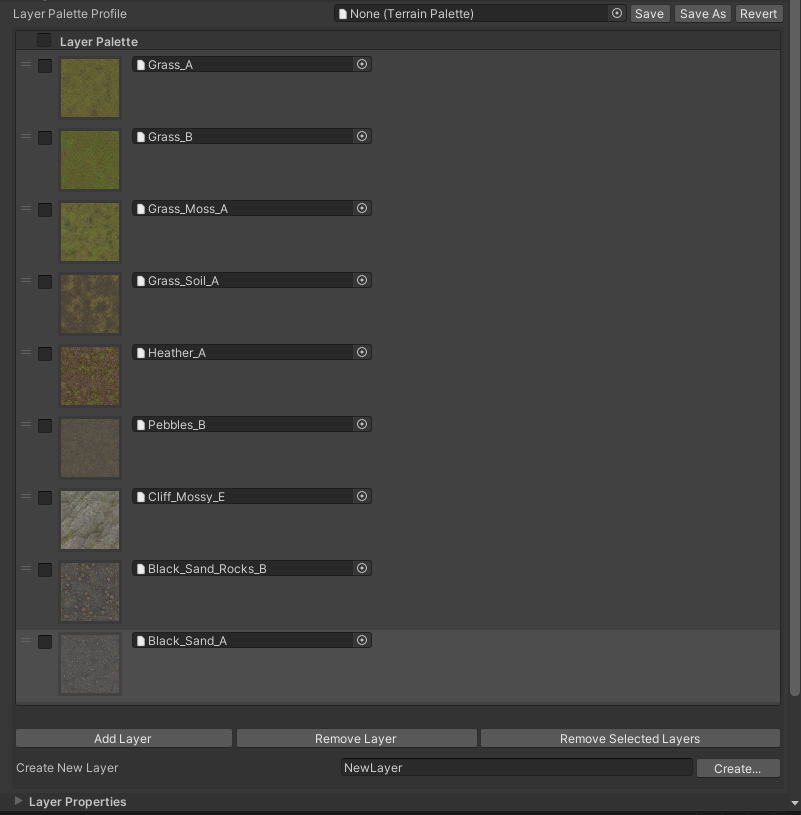The image size is (801, 815).
Task: Click the Save As button
Action: coord(703,14)
